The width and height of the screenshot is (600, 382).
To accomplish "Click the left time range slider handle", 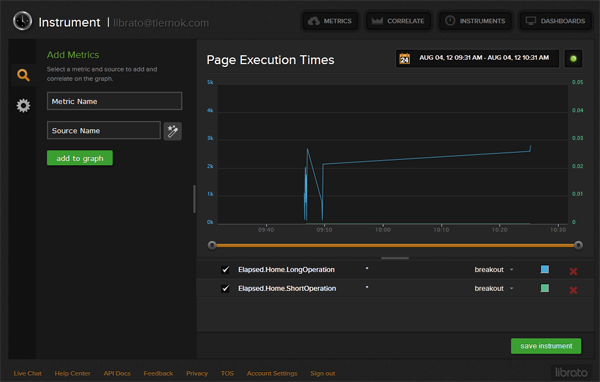I will pos(212,245).
